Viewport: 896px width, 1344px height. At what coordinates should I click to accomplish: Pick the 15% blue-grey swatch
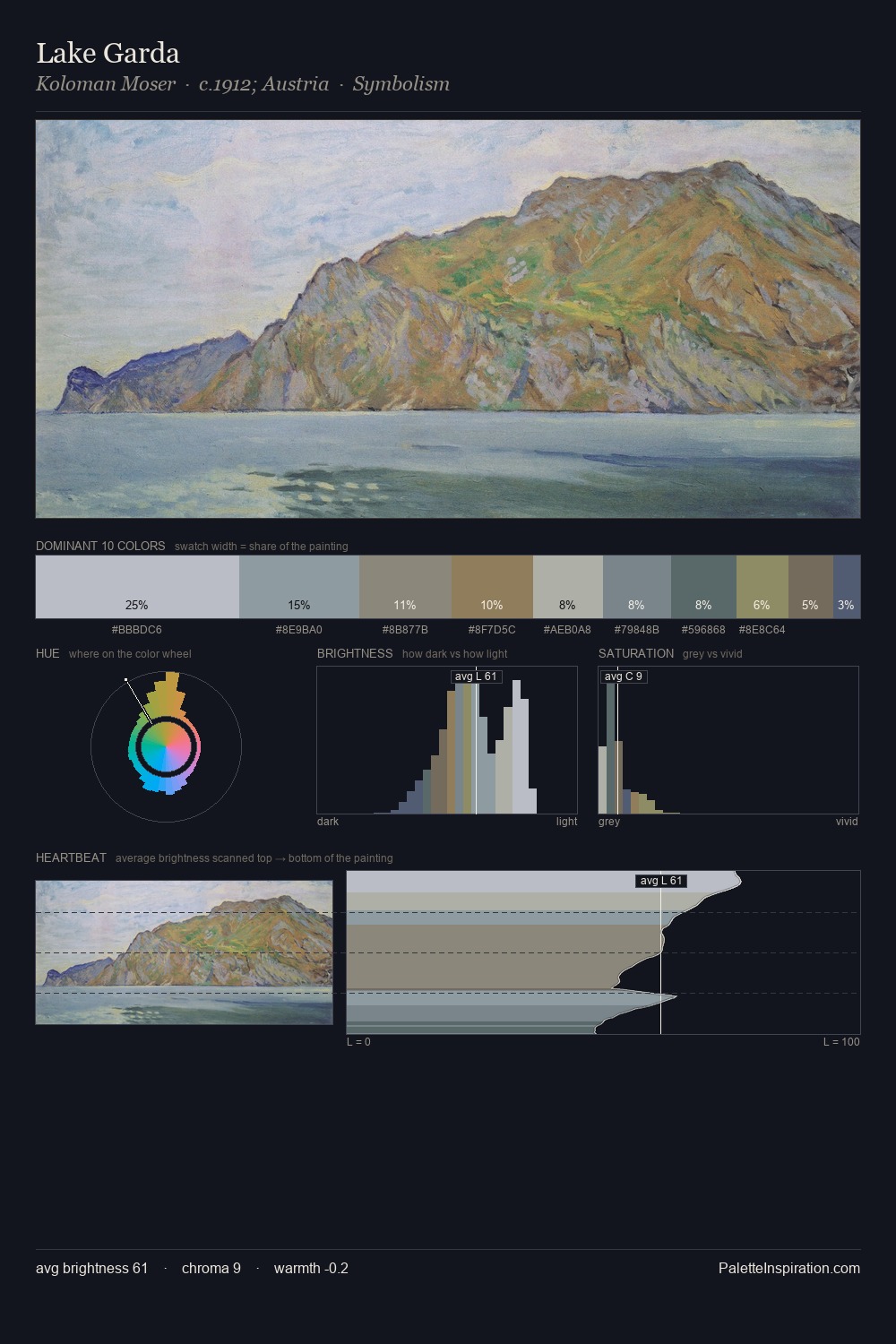[x=299, y=587]
